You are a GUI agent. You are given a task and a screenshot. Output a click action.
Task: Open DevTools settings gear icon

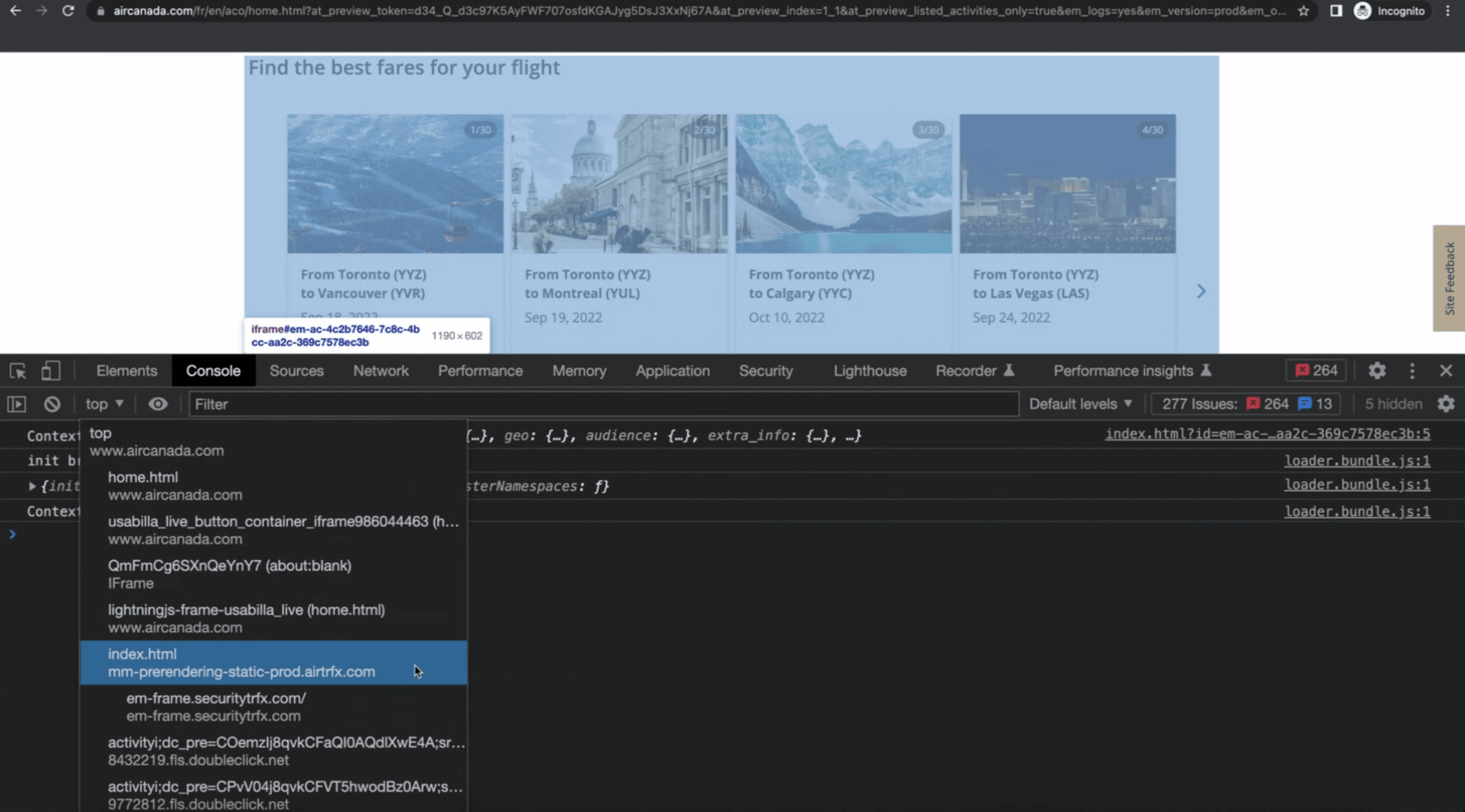pos(1377,371)
